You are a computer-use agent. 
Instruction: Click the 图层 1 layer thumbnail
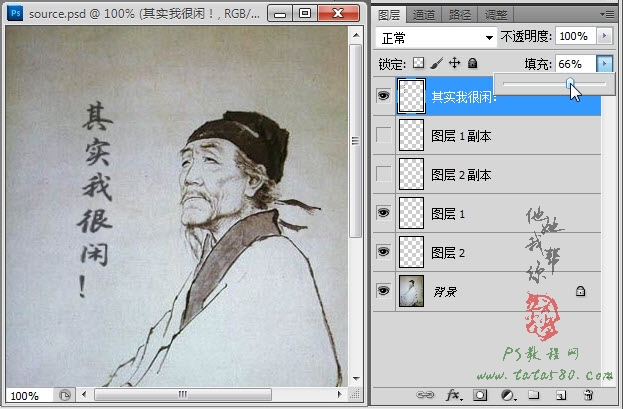click(411, 213)
